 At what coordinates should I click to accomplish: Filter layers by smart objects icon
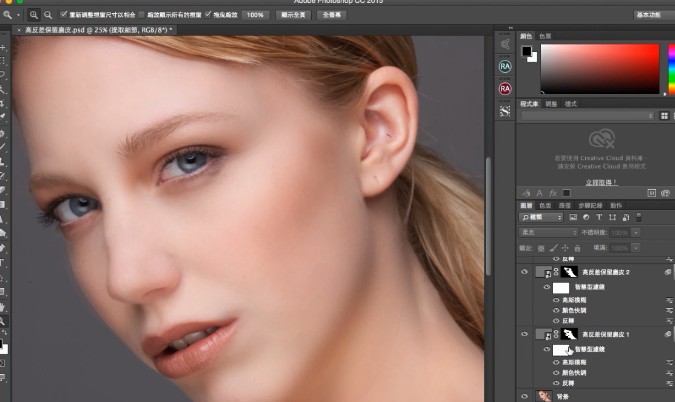626,217
